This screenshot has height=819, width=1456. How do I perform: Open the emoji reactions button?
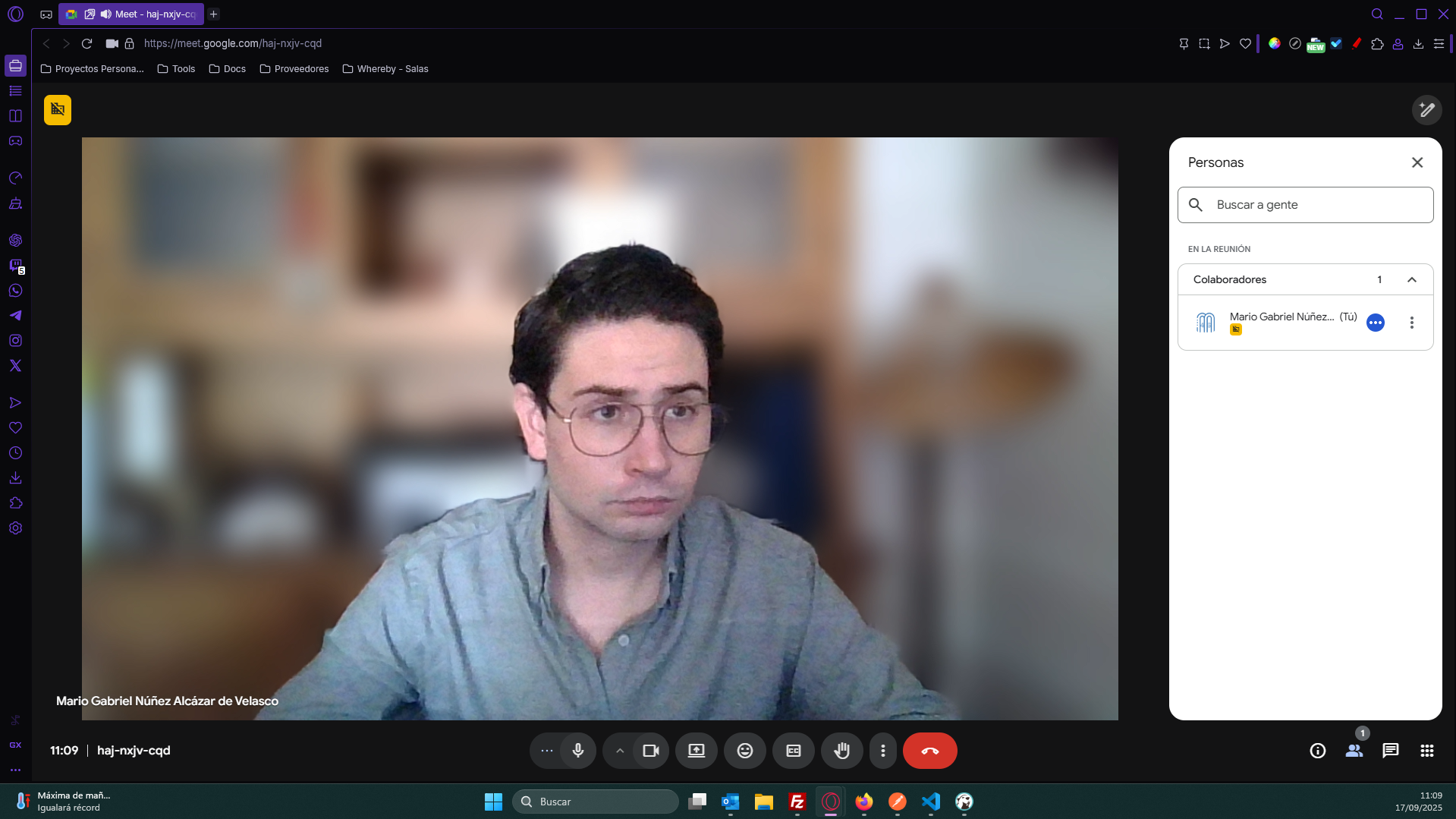744,751
